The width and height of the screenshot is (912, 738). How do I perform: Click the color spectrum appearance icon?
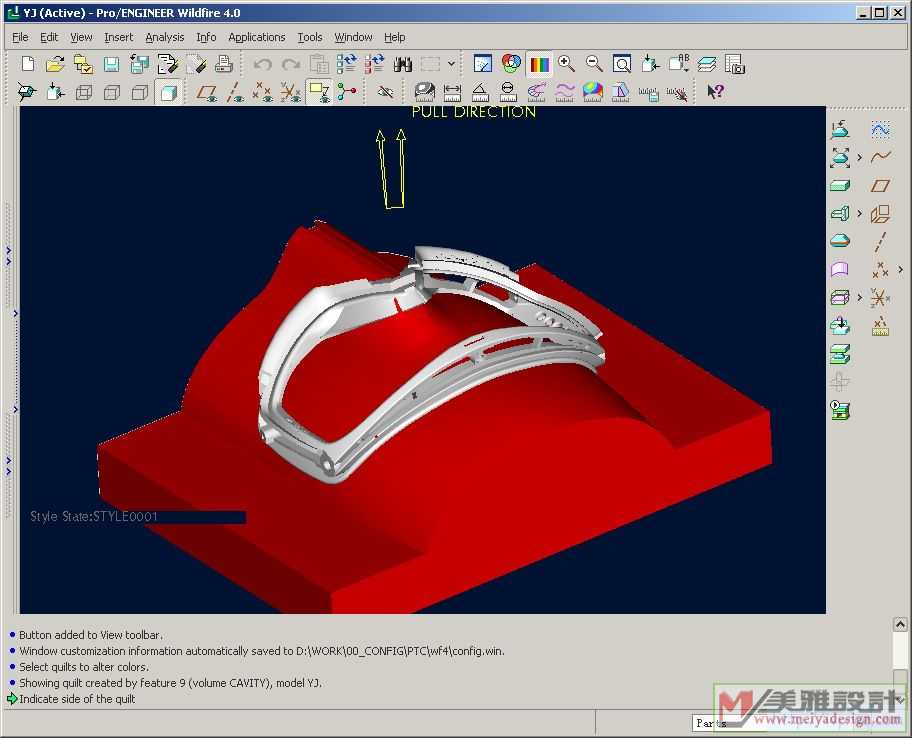tap(539, 64)
